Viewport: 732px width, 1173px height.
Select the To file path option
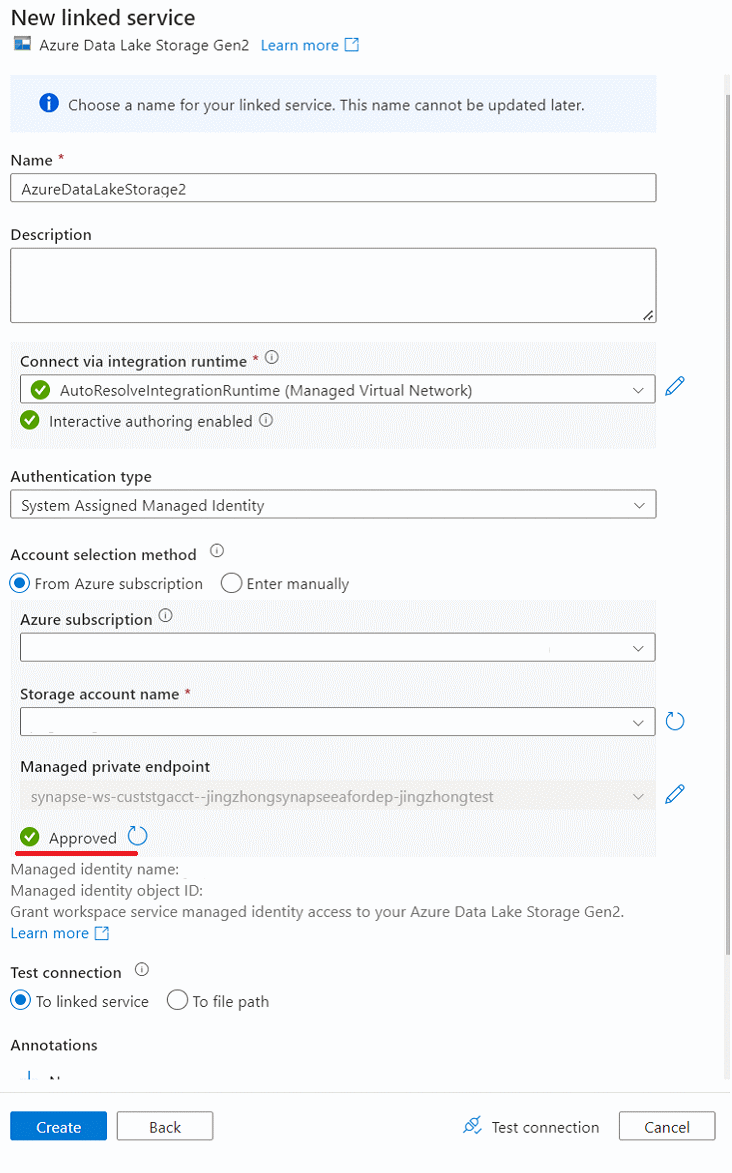click(x=177, y=1000)
